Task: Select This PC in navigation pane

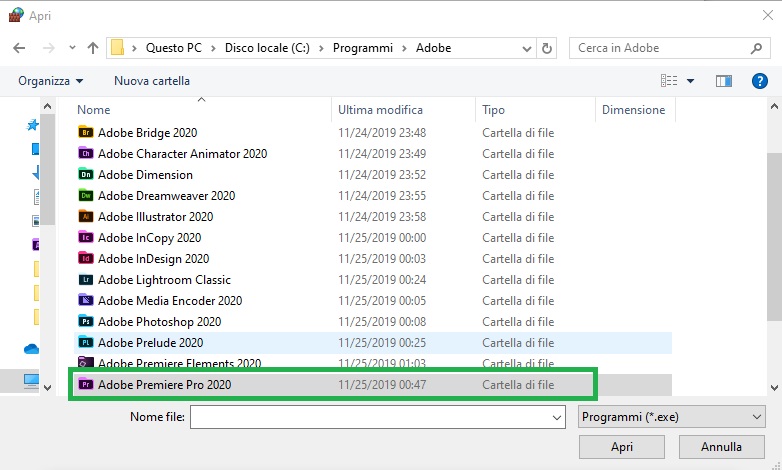Action: 31,381
